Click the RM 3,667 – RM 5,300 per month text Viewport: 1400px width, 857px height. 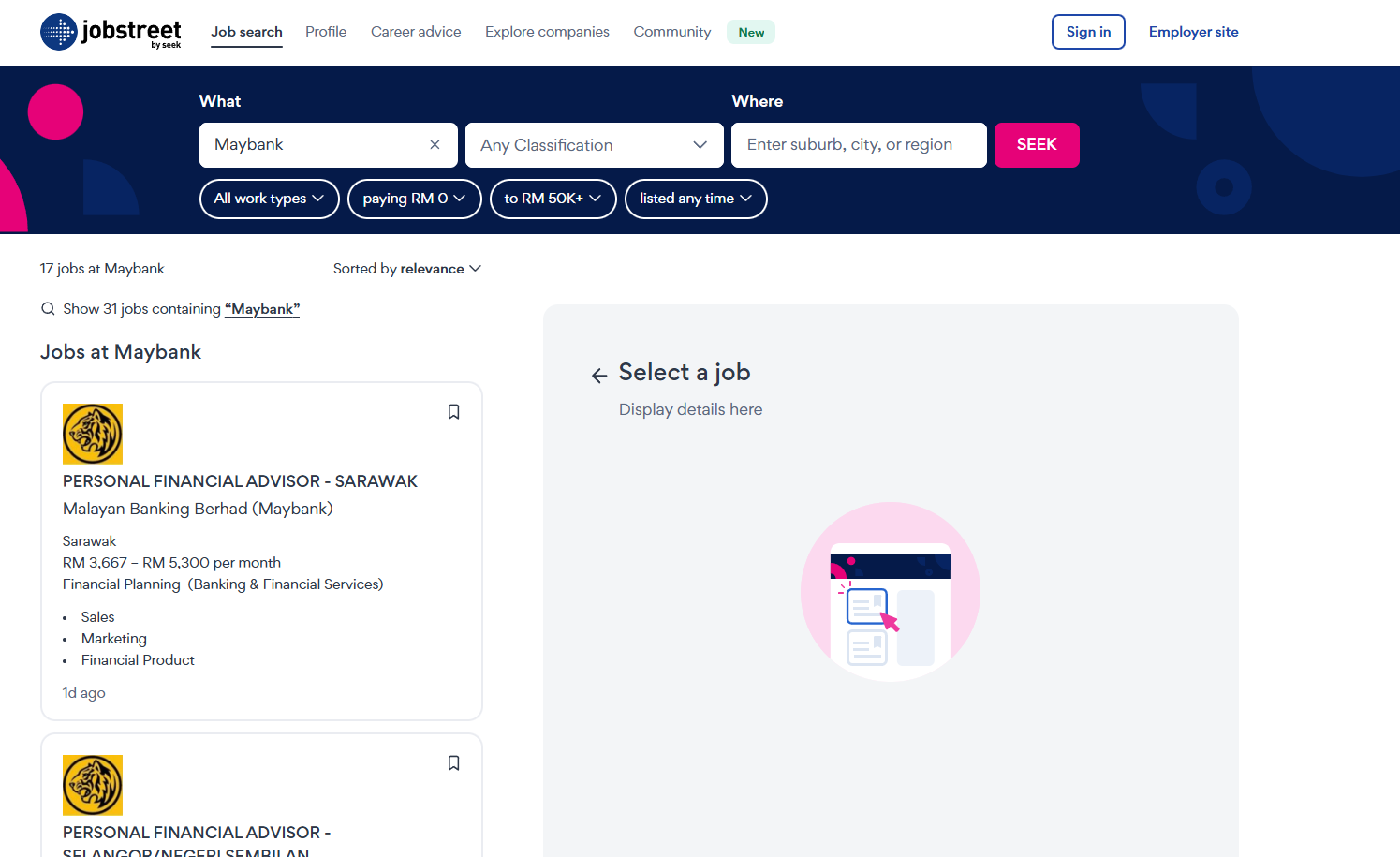(171, 563)
